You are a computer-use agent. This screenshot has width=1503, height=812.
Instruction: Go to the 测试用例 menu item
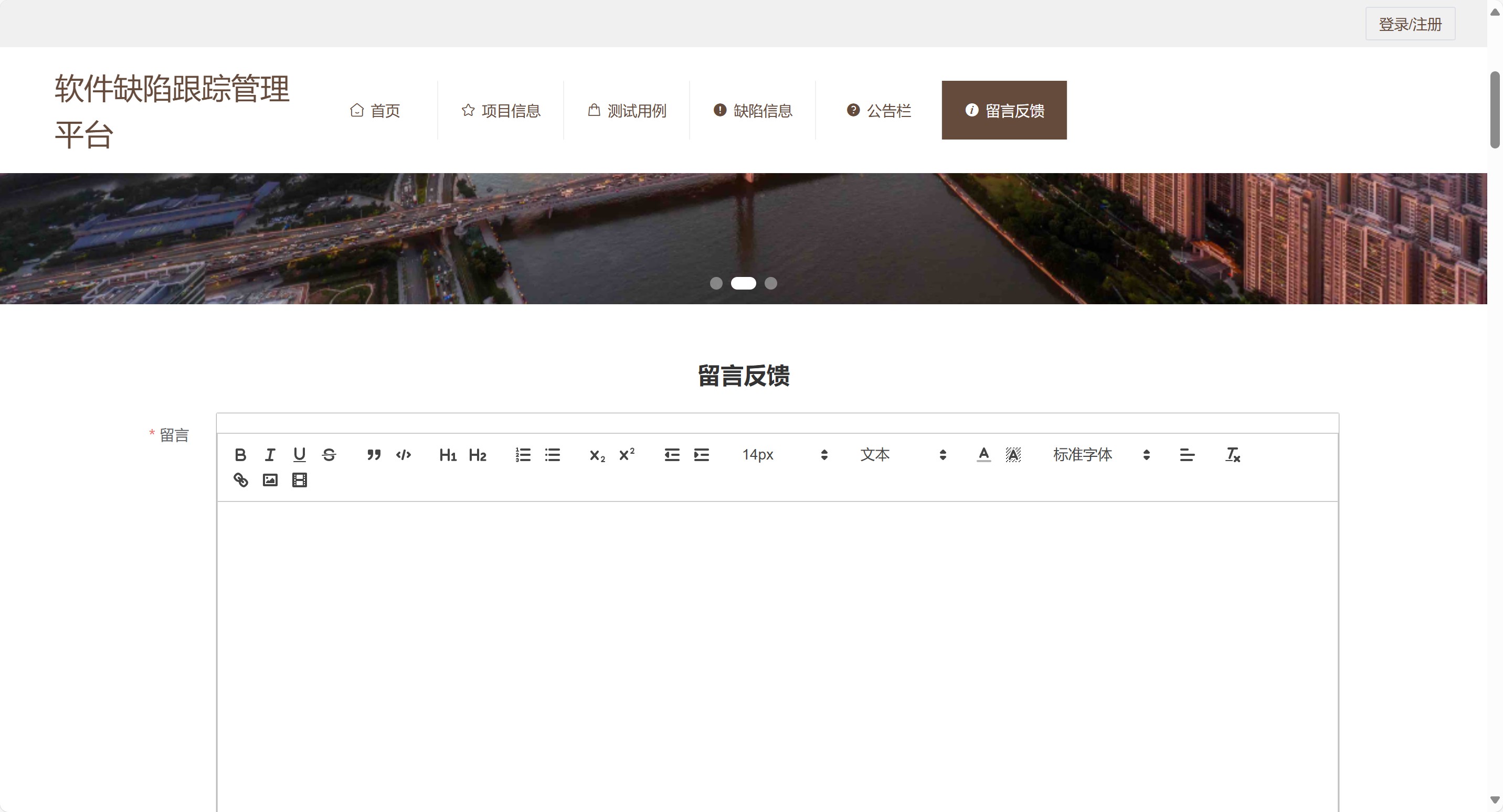tap(627, 110)
